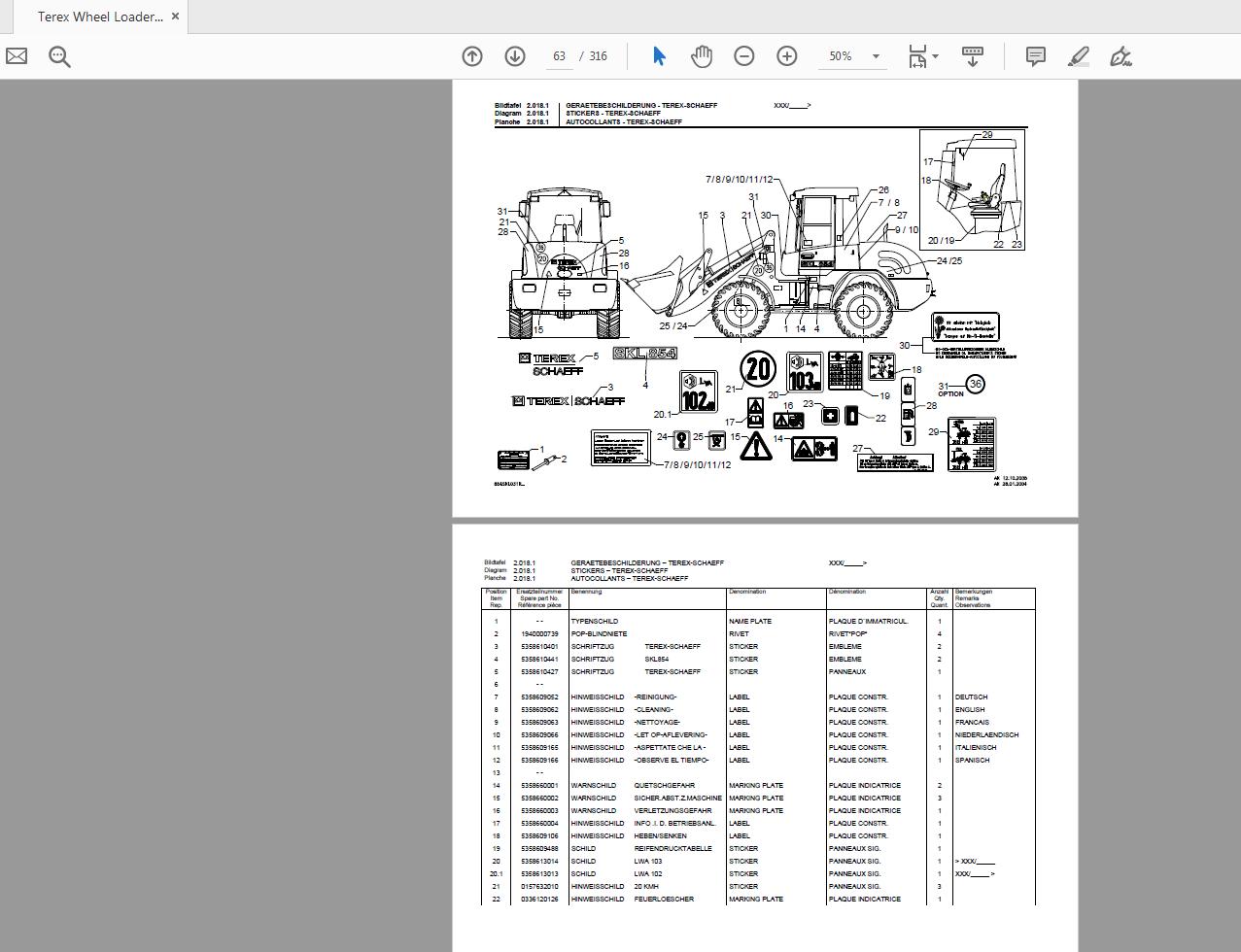The width and height of the screenshot is (1241, 952).
Task: Activate the Highlight pen tool
Action: (1077, 56)
